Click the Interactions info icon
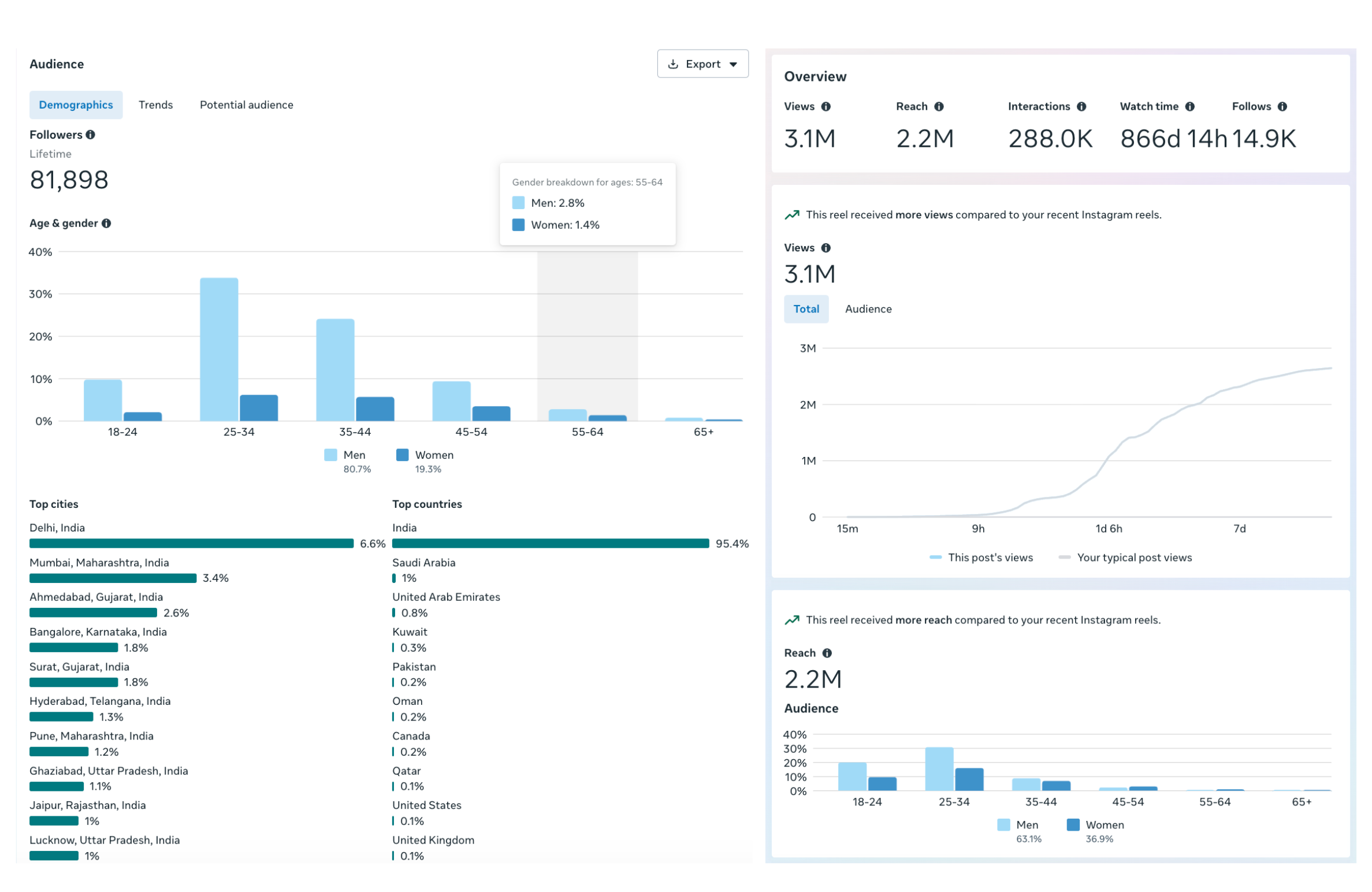The image size is (1372, 892). click(x=1081, y=106)
